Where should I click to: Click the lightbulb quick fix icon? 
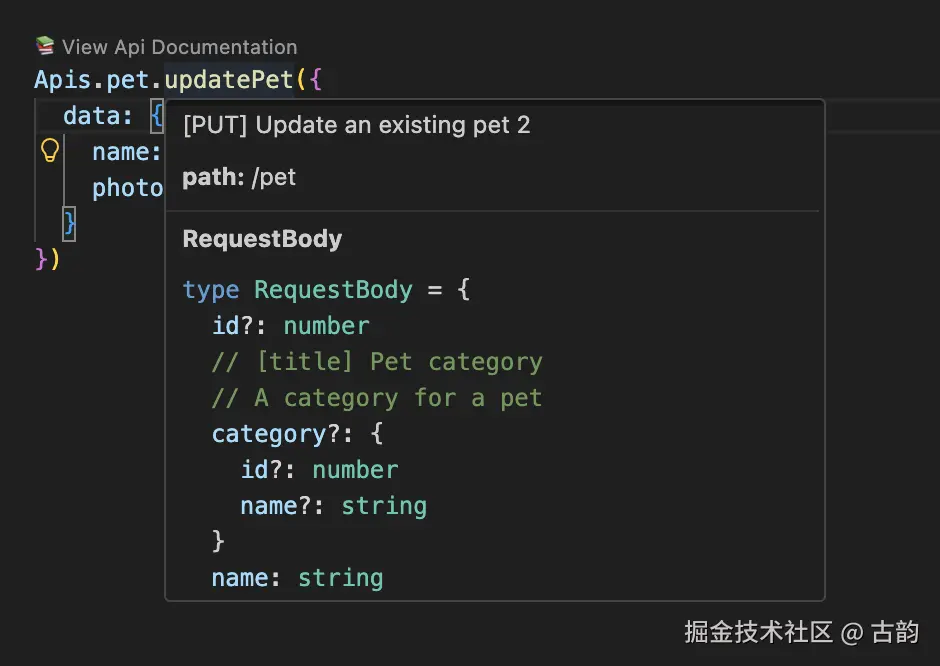click(x=48, y=150)
